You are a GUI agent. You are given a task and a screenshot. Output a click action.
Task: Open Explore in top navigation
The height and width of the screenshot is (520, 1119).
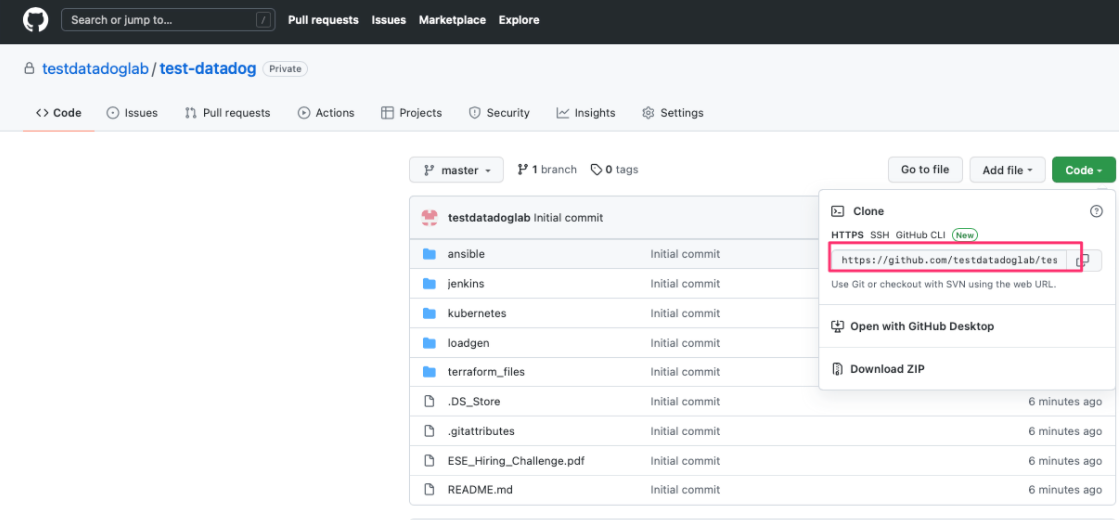click(x=519, y=20)
